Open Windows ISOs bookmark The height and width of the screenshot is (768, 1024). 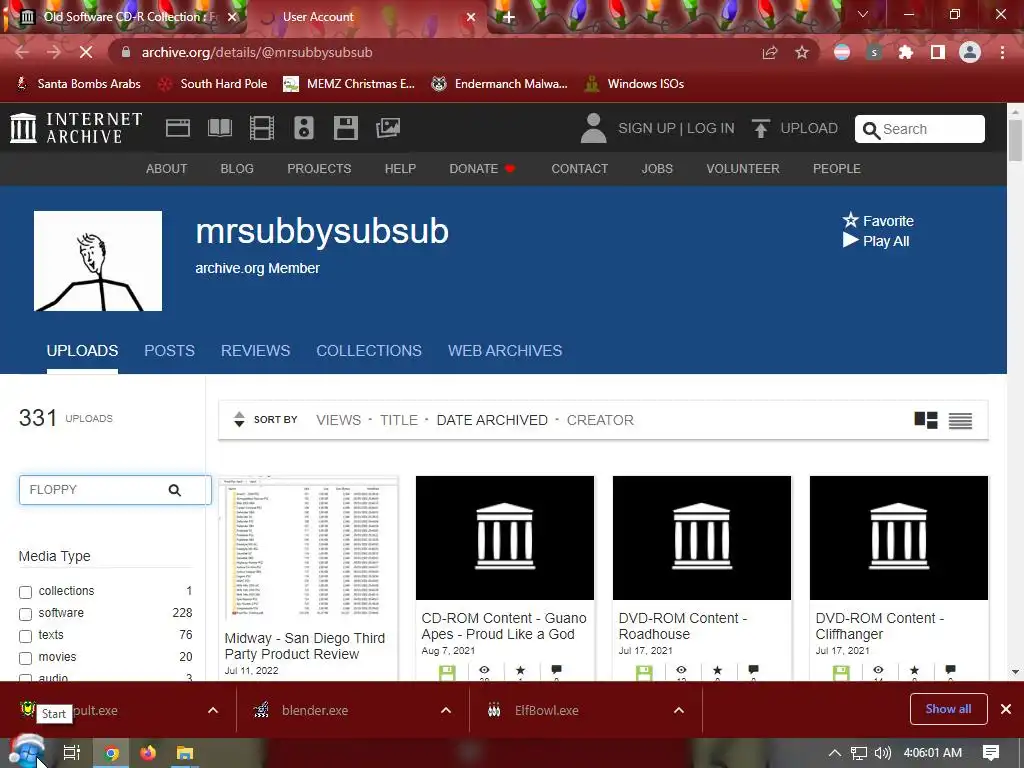635,84
